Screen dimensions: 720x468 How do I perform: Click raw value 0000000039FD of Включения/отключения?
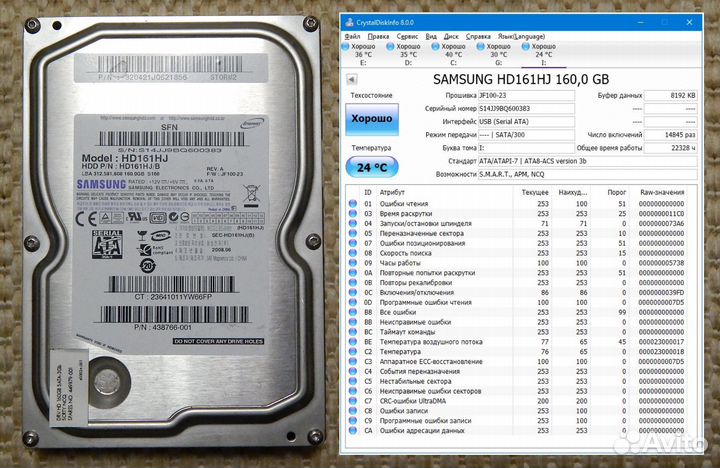pyautogui.click(x=661, y=293)
